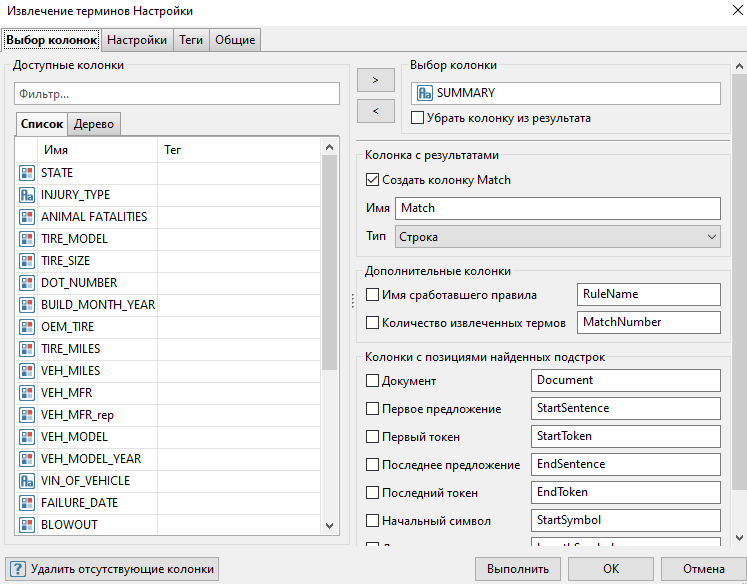747x584 pixels.
Task: Click the INJURY_TYPE string column icon
Action: click(27, 195)
